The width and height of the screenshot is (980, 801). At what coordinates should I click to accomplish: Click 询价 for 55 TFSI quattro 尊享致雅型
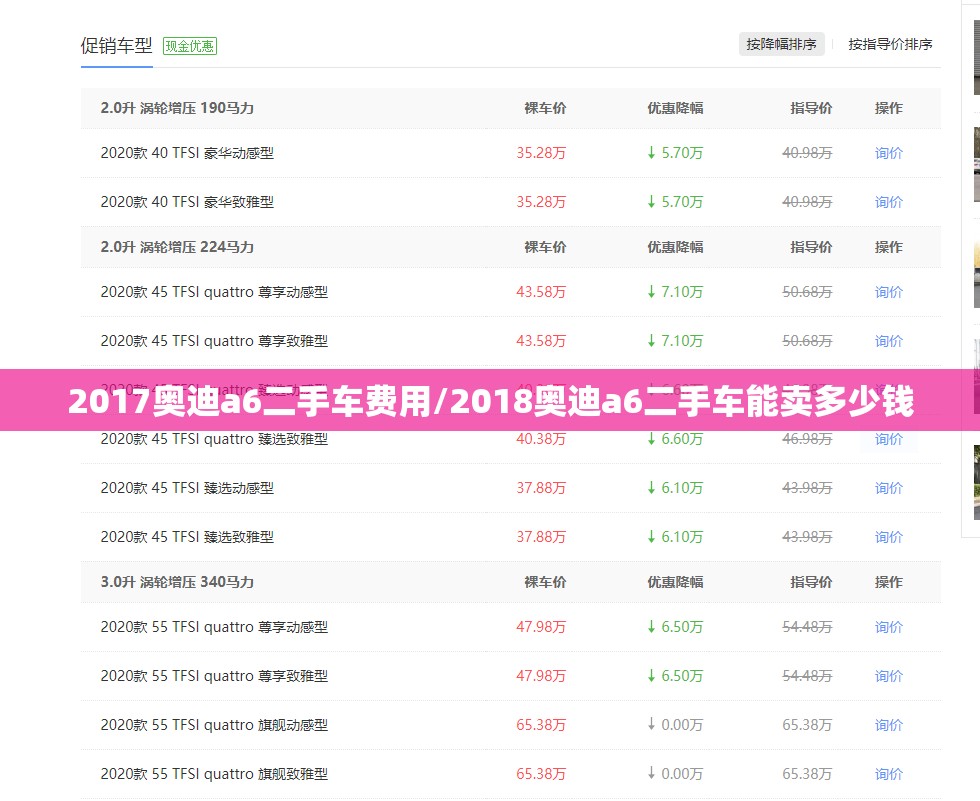tap(889, 676)
